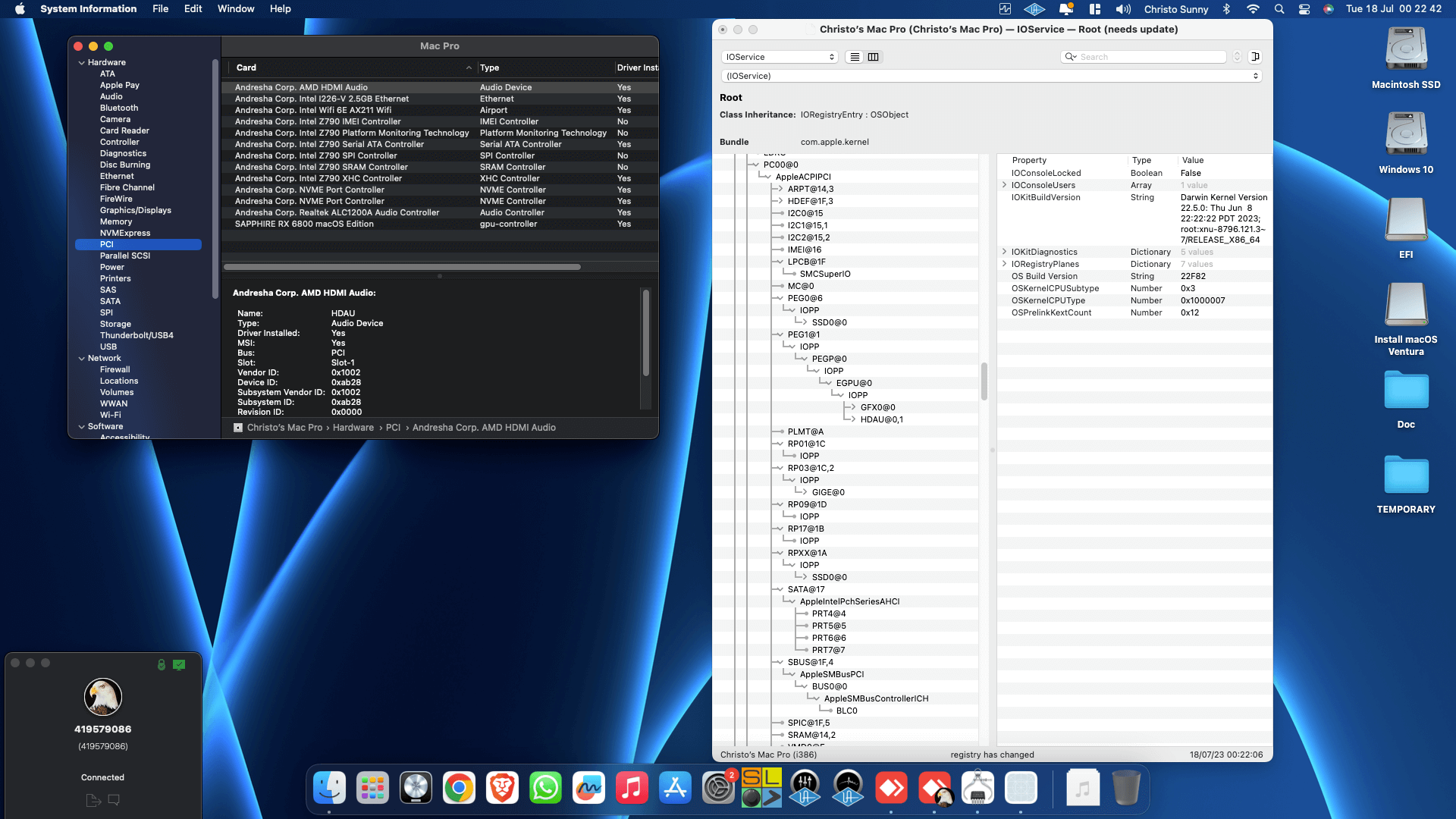Open the Apple menu
The height and width of the screenshot is (819, 1456).
(20, 9)
